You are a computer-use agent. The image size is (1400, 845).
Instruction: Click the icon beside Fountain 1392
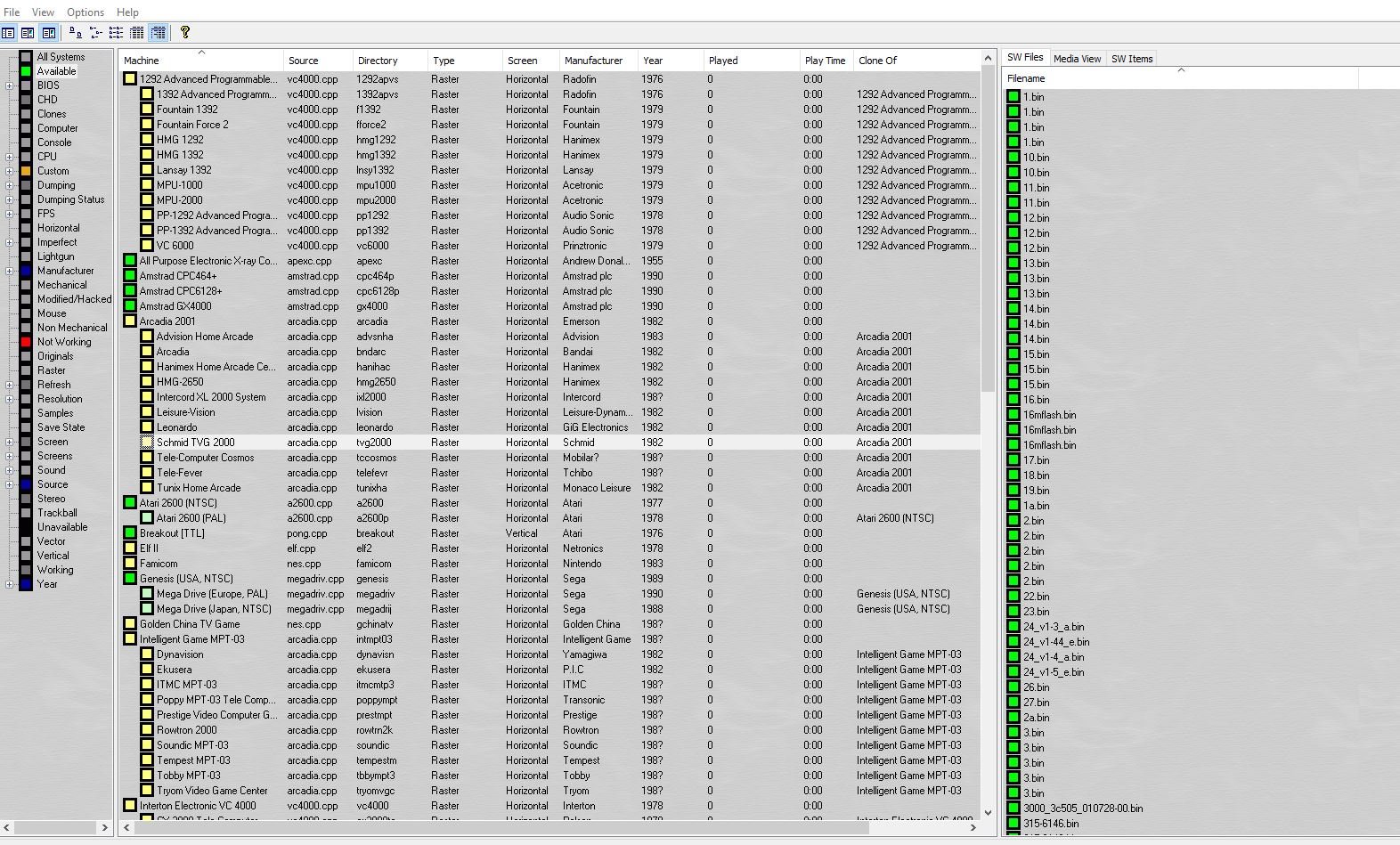[x=147, y=110]
